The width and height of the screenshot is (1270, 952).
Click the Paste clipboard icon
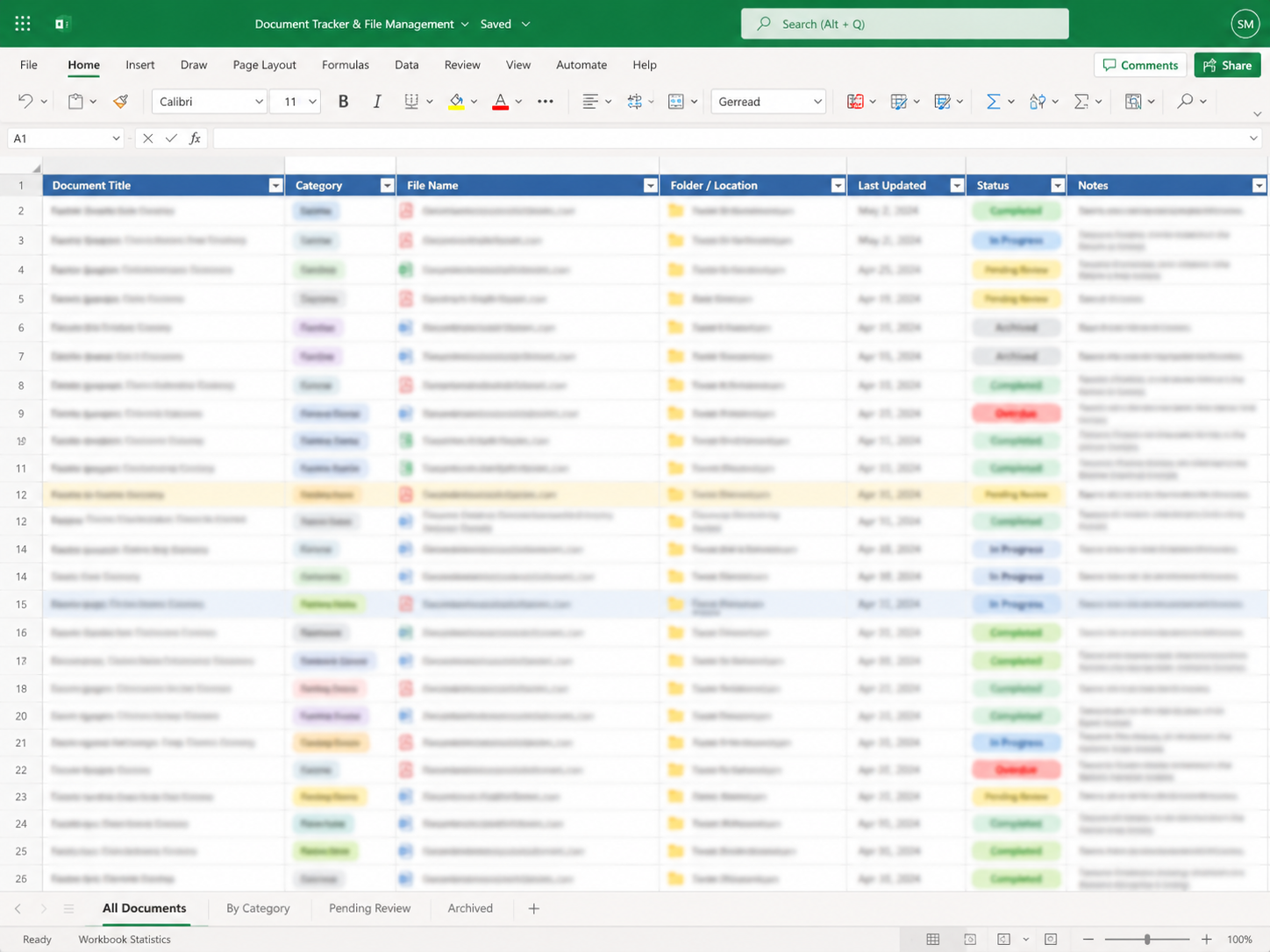coord(76,102)
